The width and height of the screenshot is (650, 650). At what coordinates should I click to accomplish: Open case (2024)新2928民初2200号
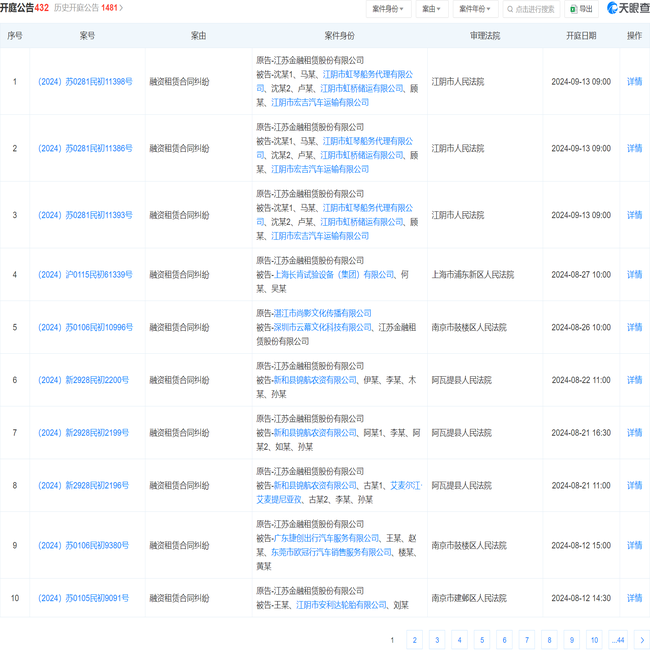(x=83, y=380)
